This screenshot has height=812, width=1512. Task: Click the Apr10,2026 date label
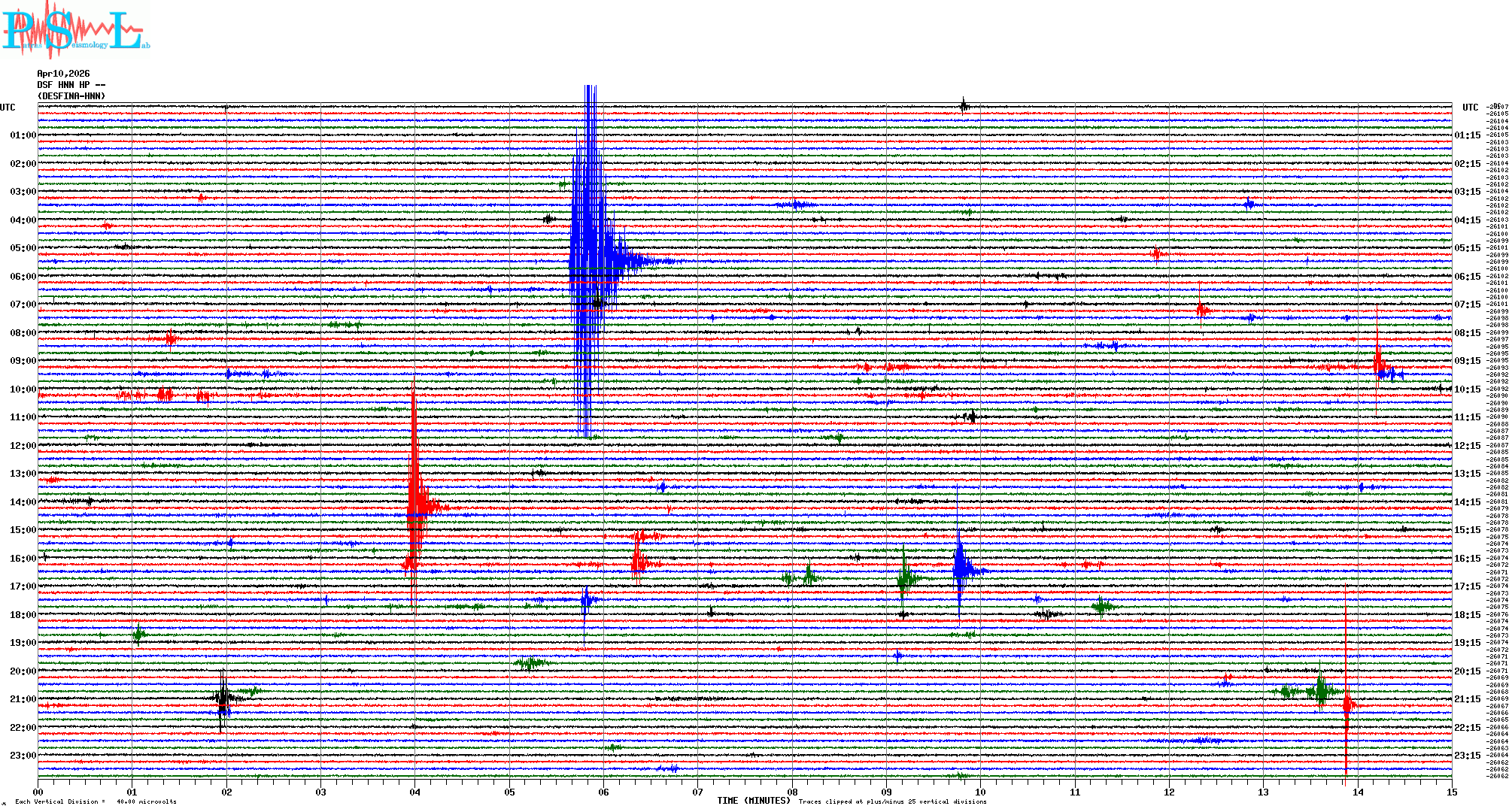point(63,74)
